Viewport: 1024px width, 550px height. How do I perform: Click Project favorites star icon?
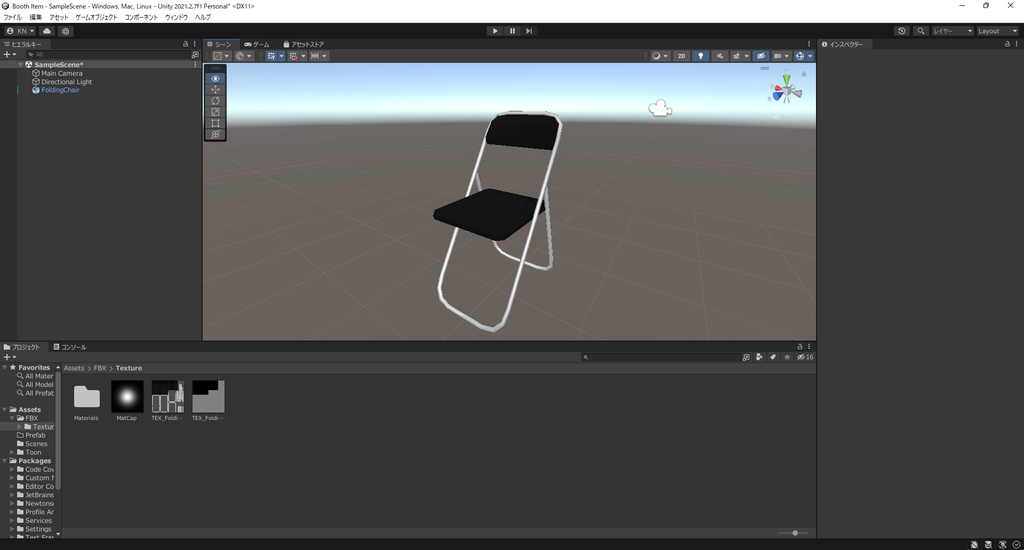787,357
